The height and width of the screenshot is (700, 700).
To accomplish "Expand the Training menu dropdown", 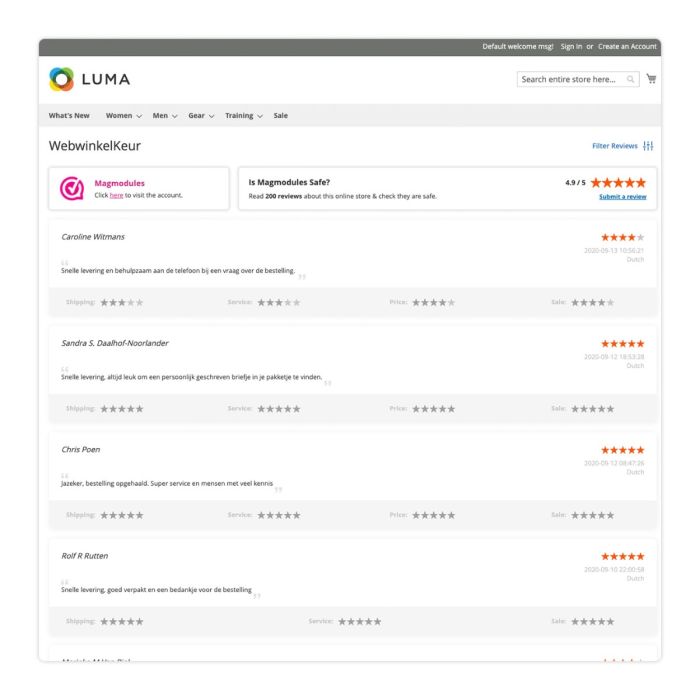I will [244, 115].
